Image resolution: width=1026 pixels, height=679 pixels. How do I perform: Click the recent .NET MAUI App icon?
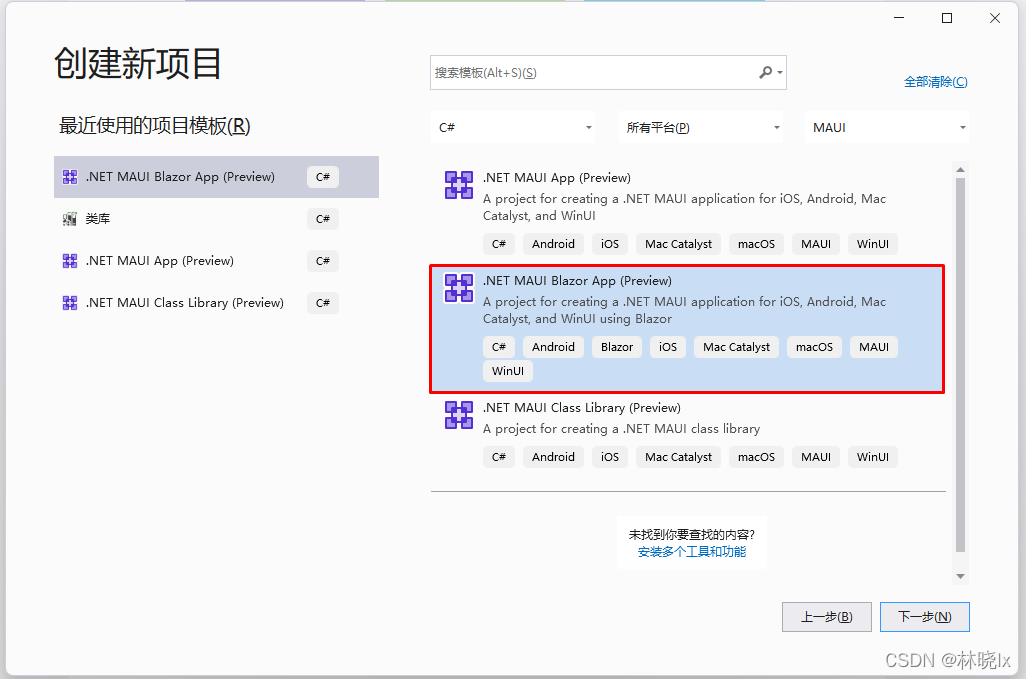[x=70, y=261]
